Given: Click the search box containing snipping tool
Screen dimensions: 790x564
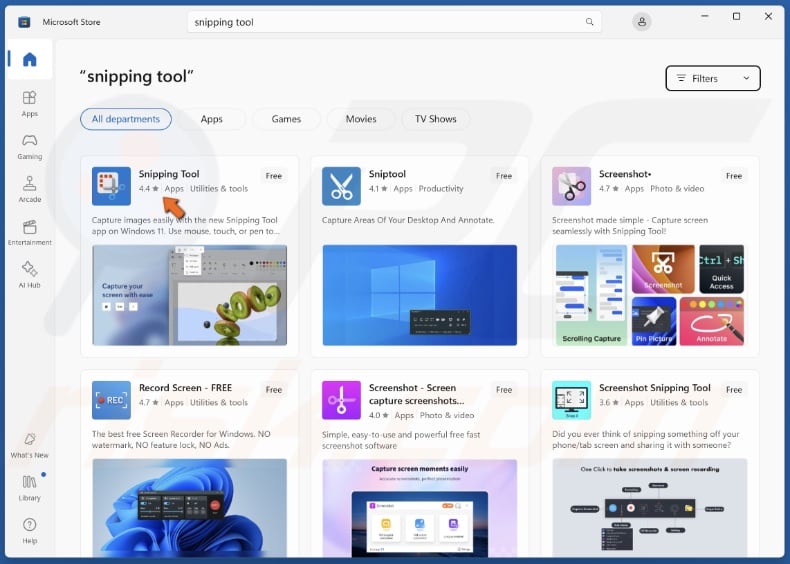Looking at the screenshot, I should click(x=394, y=22).
